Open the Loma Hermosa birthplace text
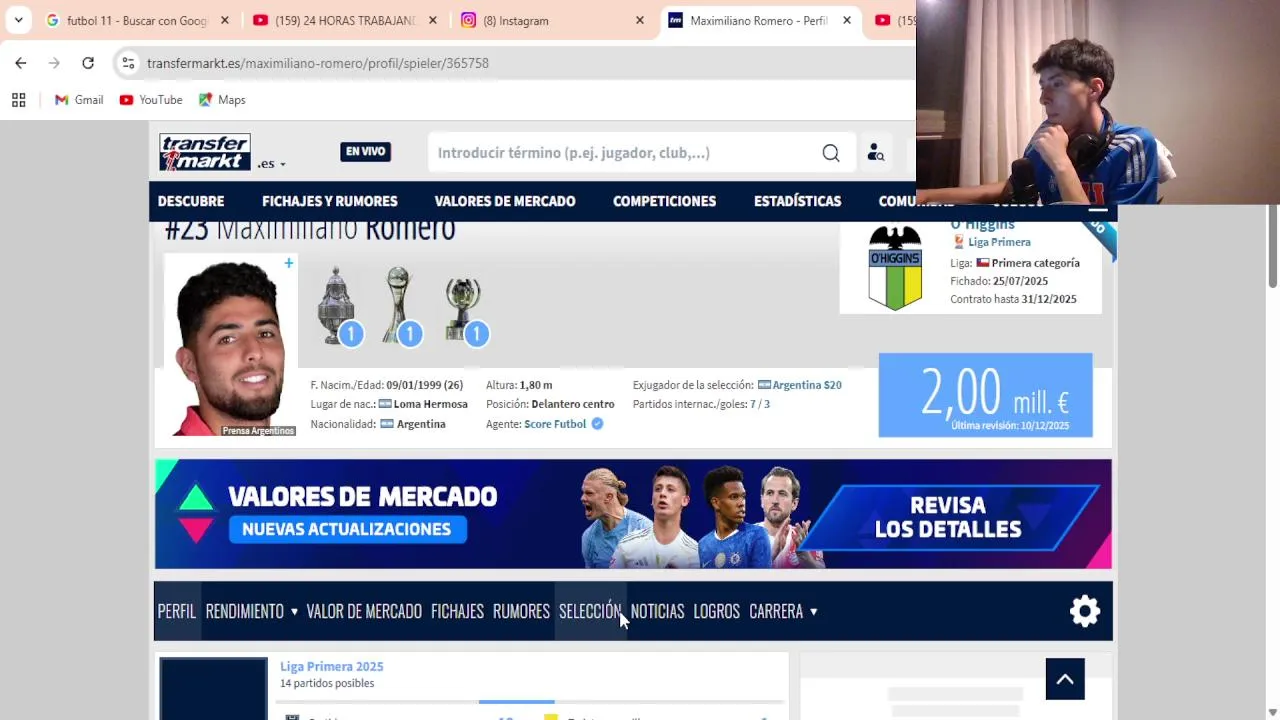1280x720 pixels. [431, 404]
